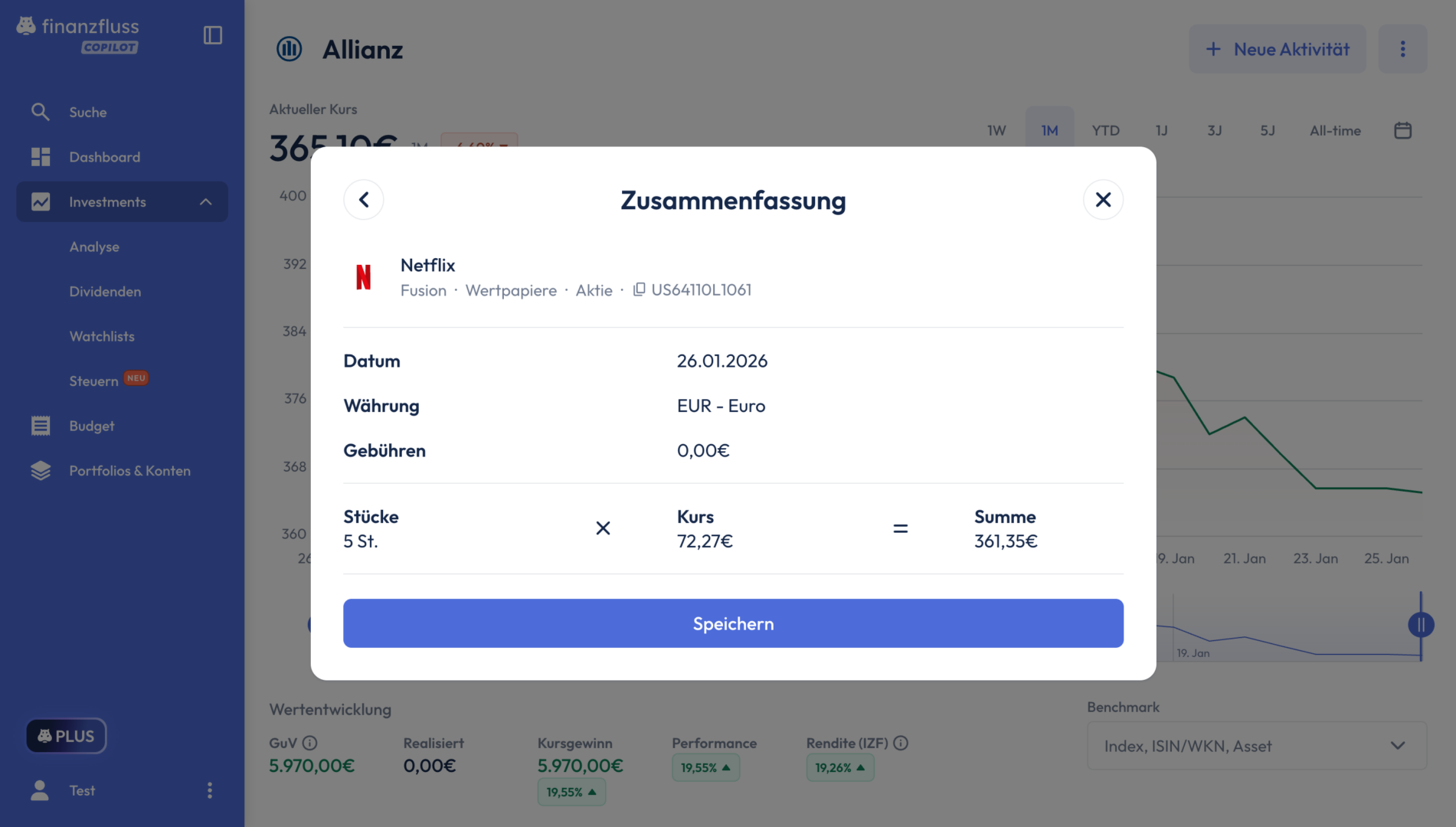
Task: Click the back arrow in Zusammenfassung dialog
Action: pyautogui.click(x=364, y=200)
